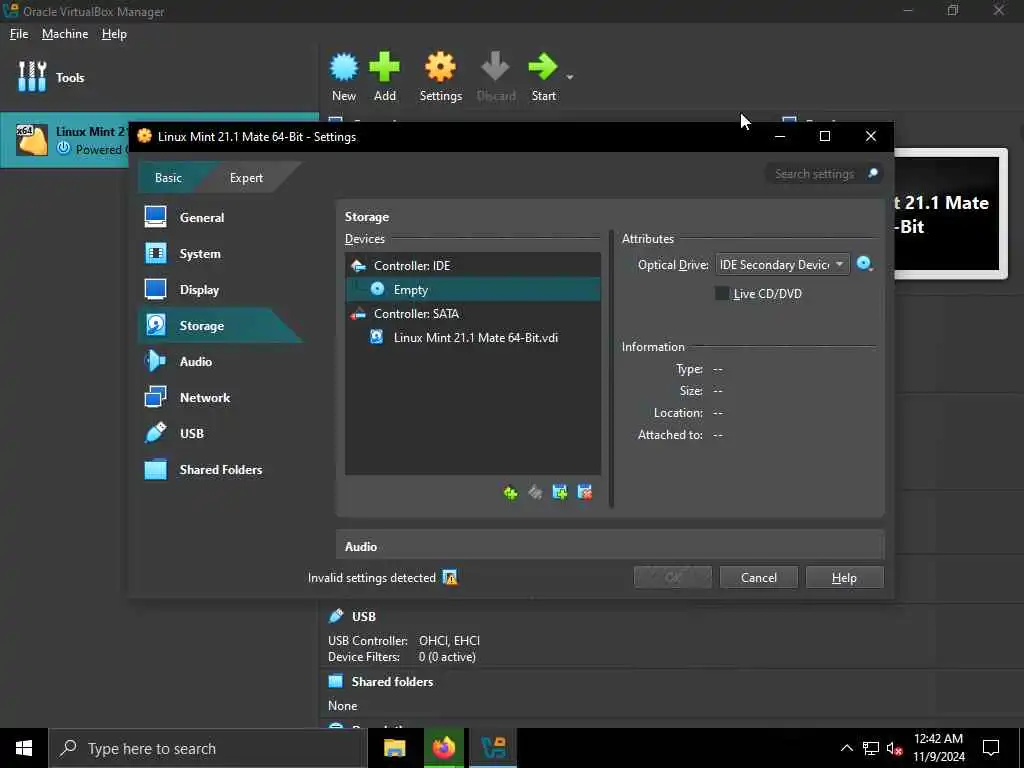1024x768 pixels.
Task: Select the Storage settings category
Action: coord(221,325)
